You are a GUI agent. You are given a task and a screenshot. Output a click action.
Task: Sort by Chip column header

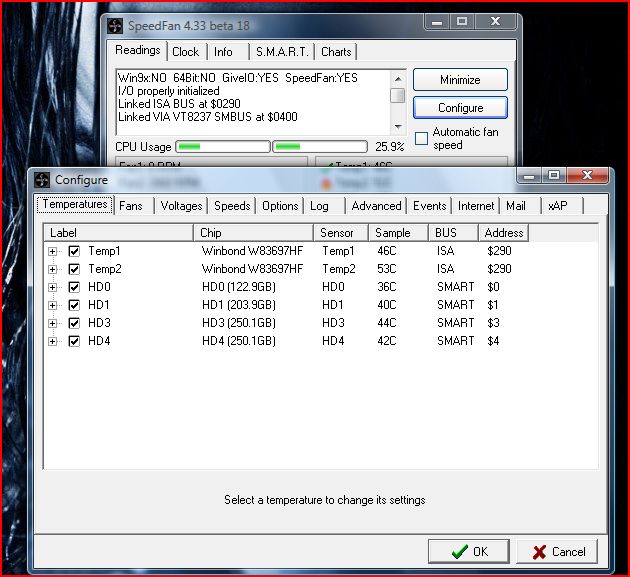click(x=254, y=233)
